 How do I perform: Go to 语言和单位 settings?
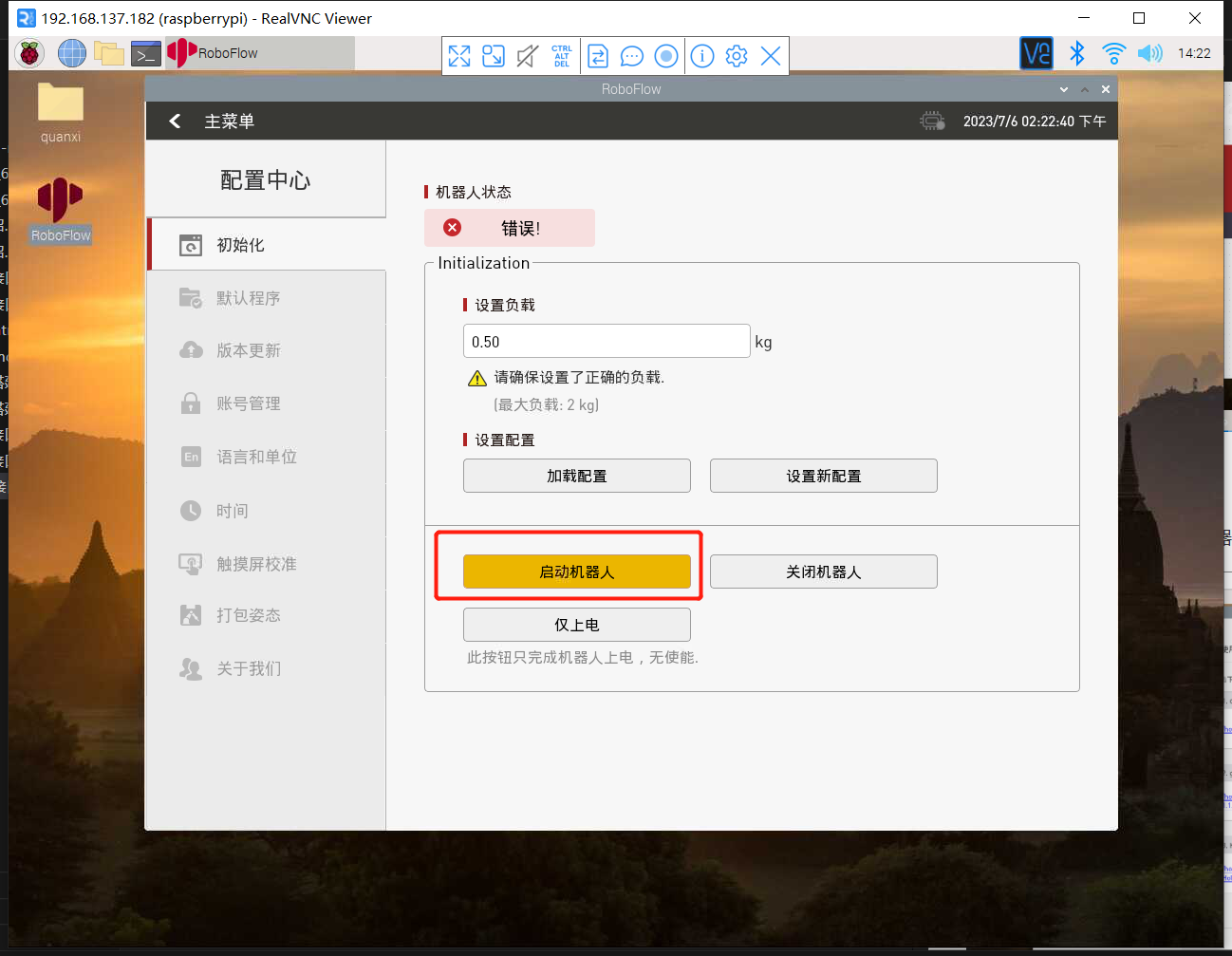[x=256, y=457]
